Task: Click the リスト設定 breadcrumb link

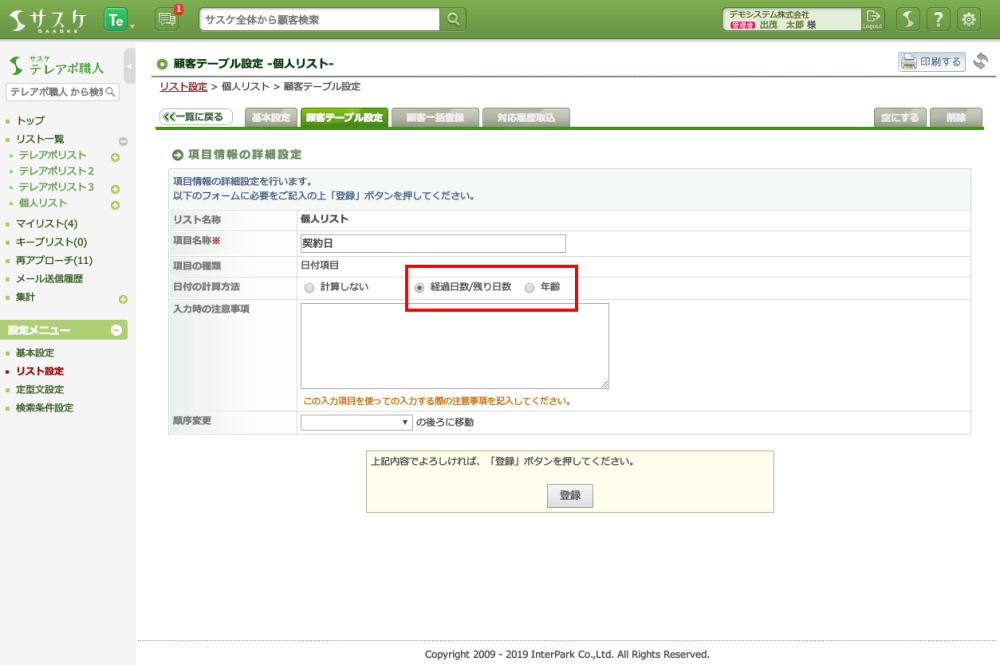Action: coord(183,87)
